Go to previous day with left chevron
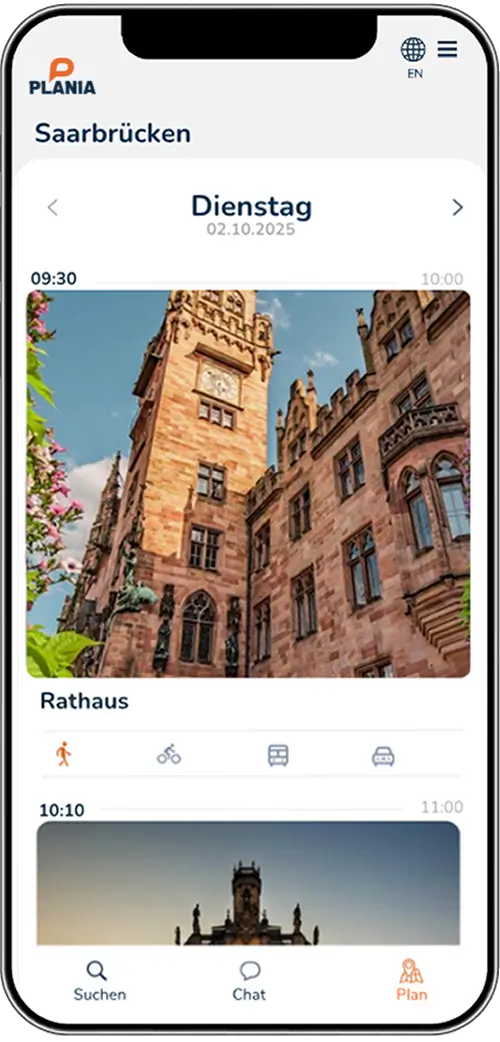This screenshot has height=1042, width=500. coord(53,208)
